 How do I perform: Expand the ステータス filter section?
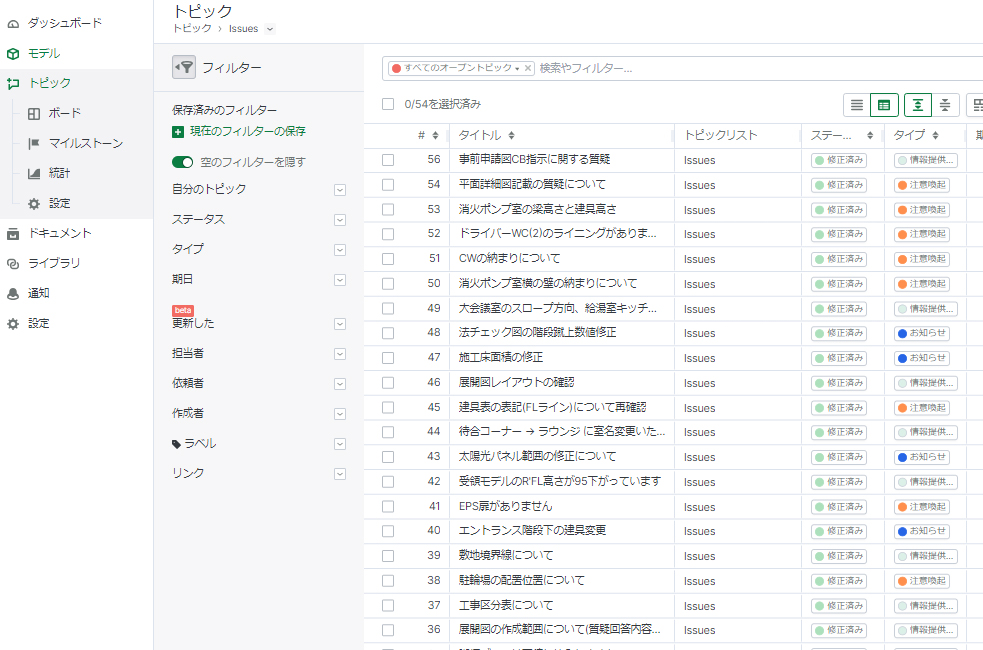pyautogui.click(x=340, y=219)
